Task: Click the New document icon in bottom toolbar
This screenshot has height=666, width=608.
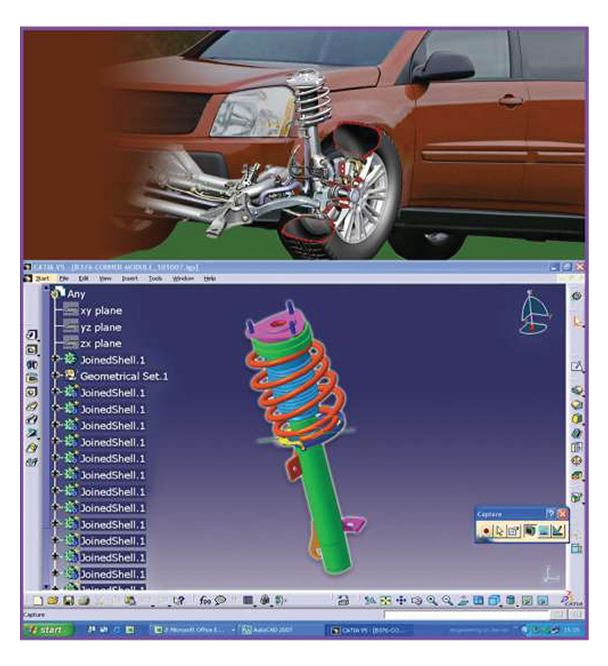Action: point(38,600)
